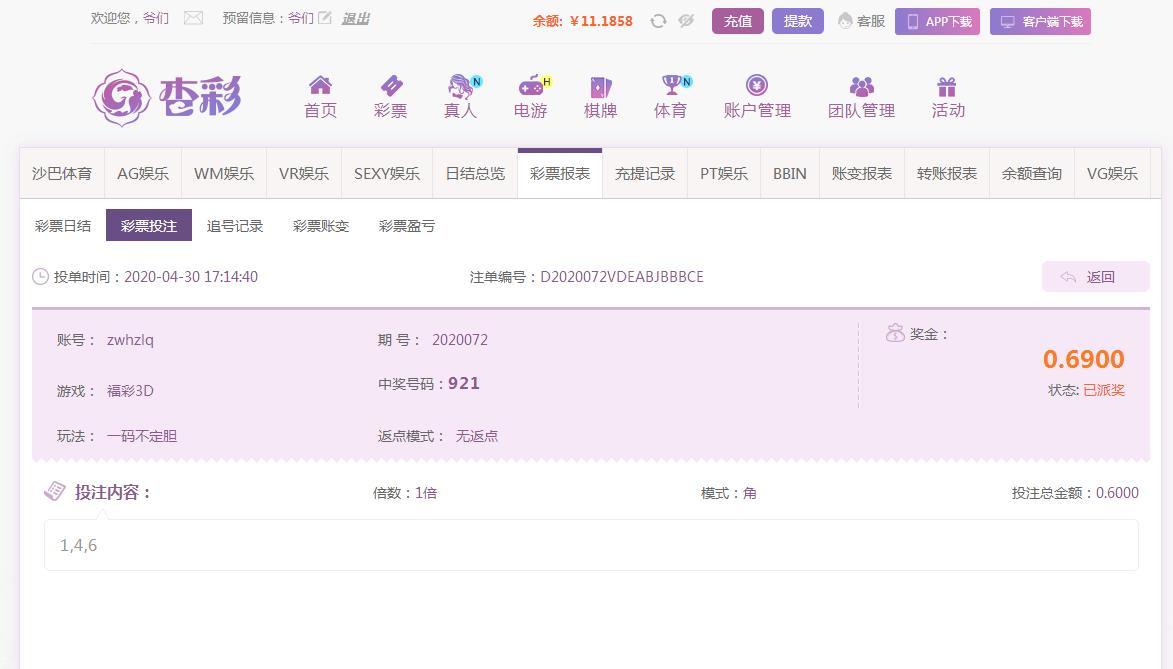Switch to 充提记录 tab
This screenshot has height=669, width=1173.
tap(645, 174)
